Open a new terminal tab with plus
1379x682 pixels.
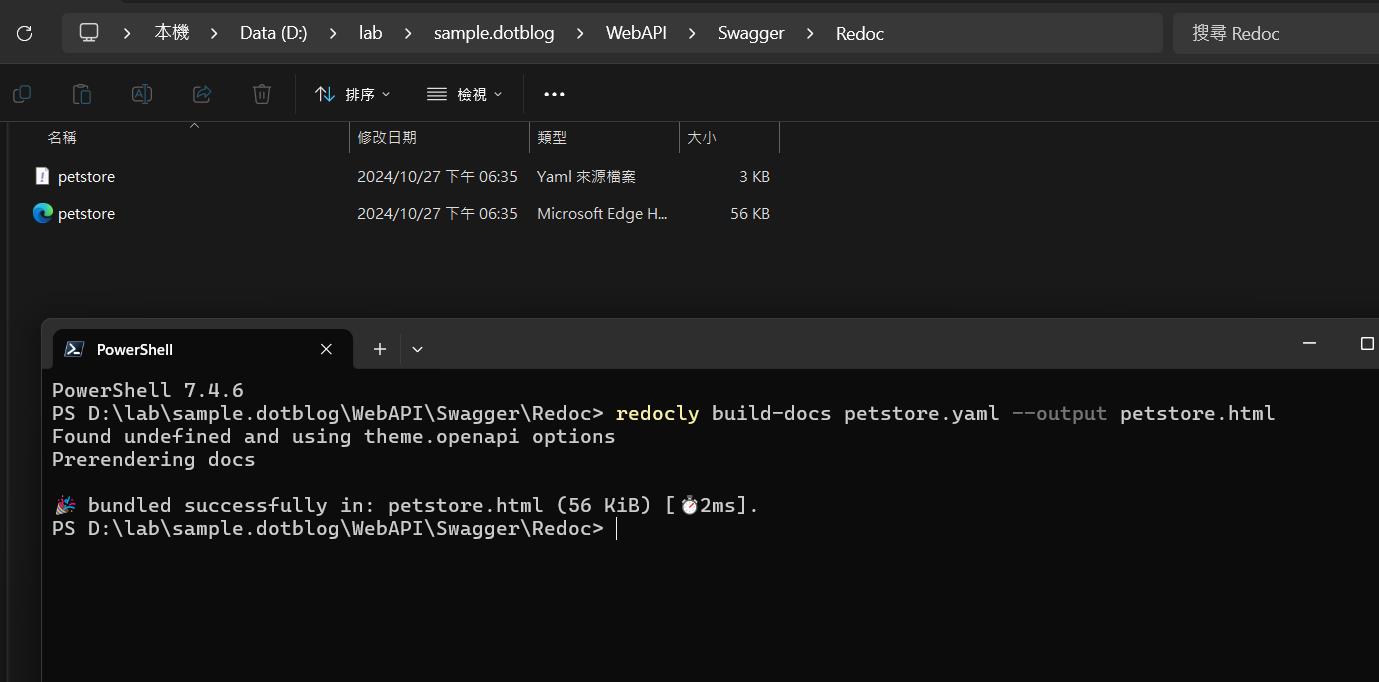[379, 349]
